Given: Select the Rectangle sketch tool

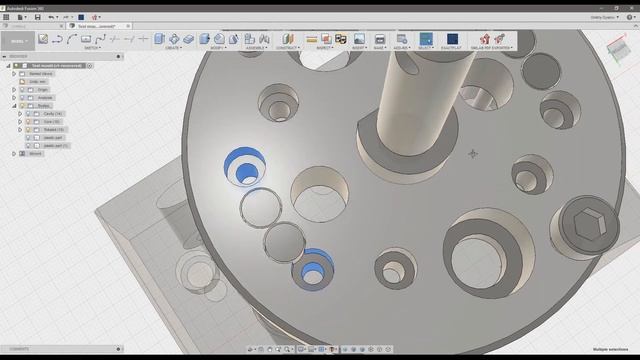Looking at the screenshot, I should point(86,39).
